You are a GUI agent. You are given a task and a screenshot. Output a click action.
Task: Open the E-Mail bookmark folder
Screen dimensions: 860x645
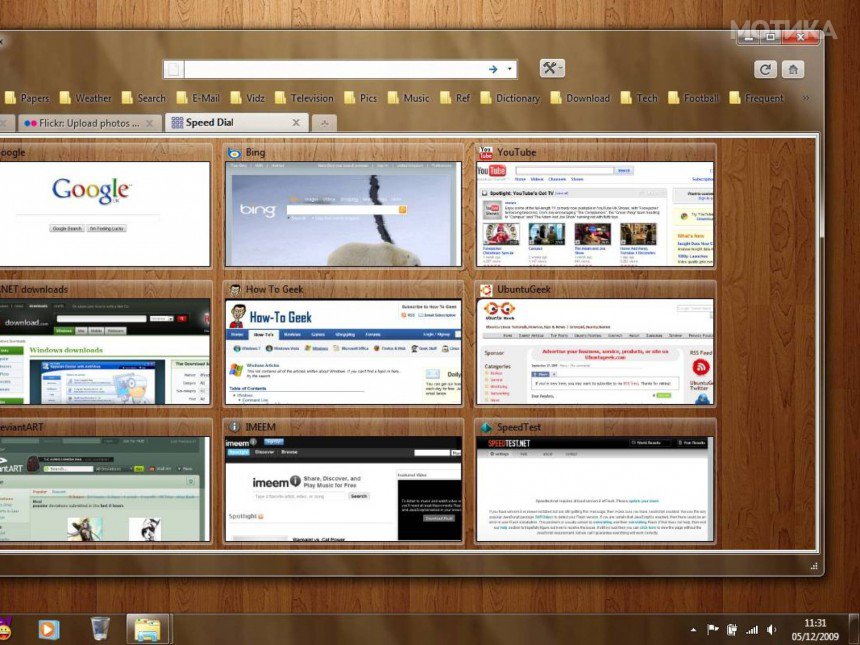198,98
